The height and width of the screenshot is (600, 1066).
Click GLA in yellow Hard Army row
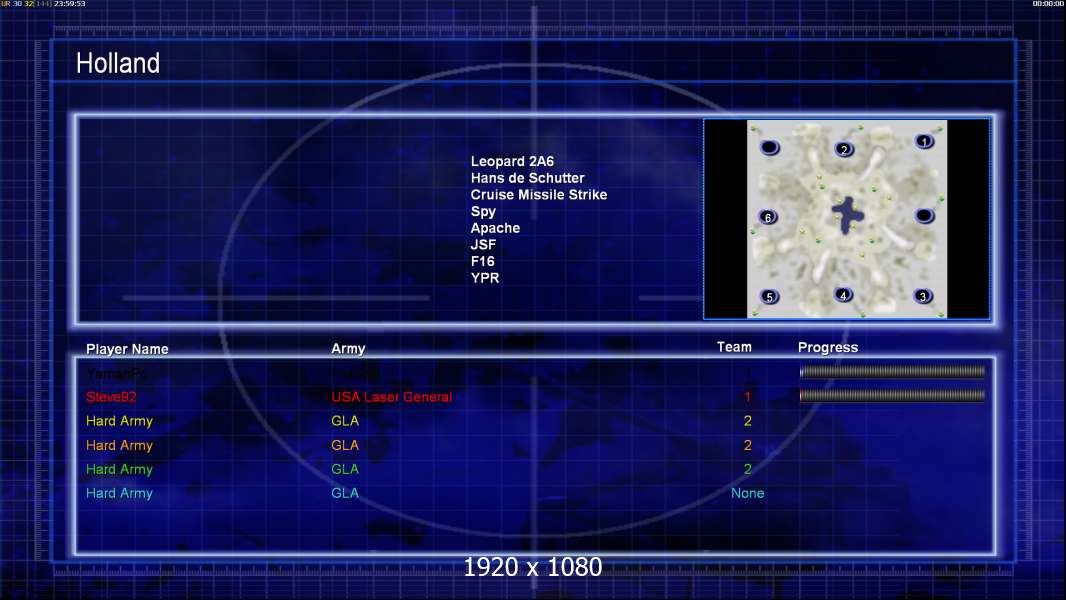(x=345, y=421)
